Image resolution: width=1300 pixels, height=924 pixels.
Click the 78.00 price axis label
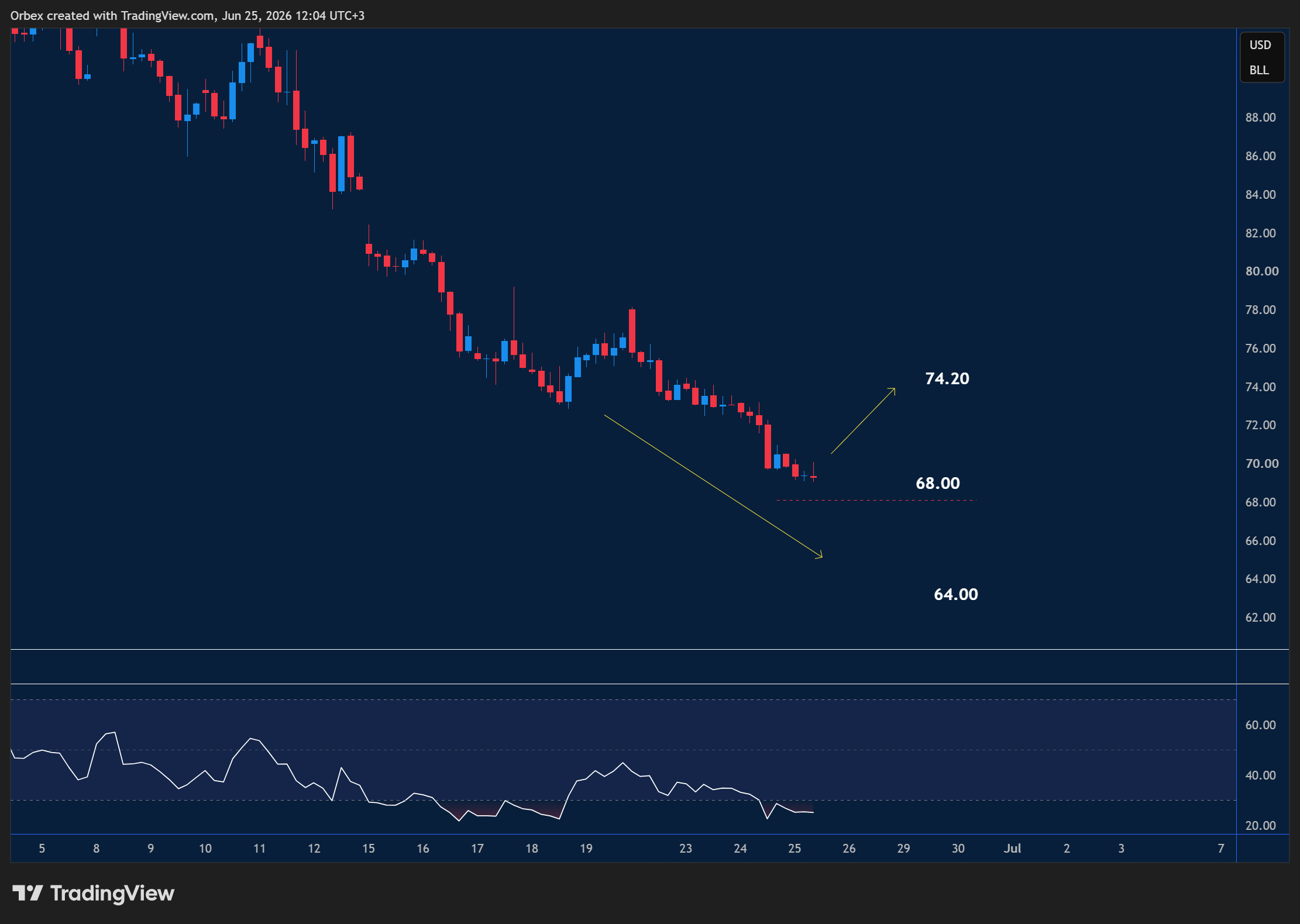pyautogui.click(x=1261, y=310)
